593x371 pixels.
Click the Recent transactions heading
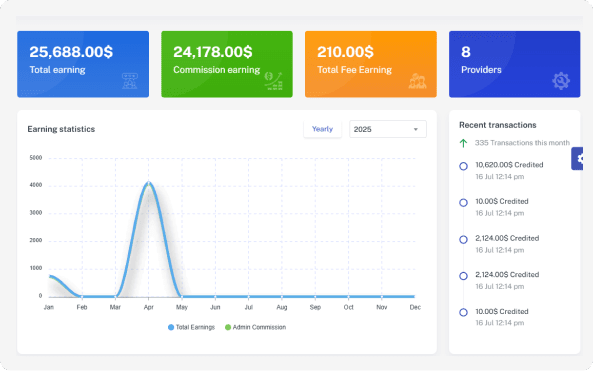[x=498, y=125]
